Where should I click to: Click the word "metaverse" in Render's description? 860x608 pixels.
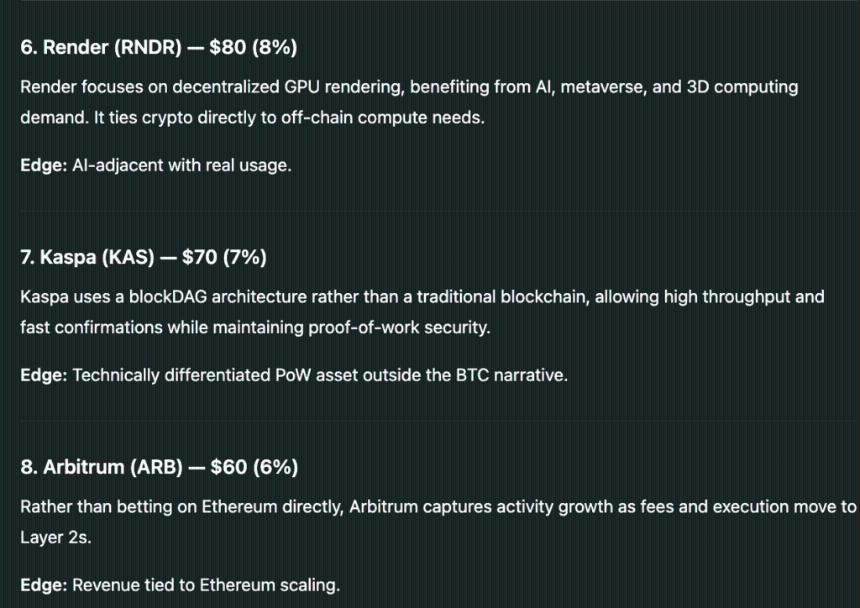tap(600, 87)
